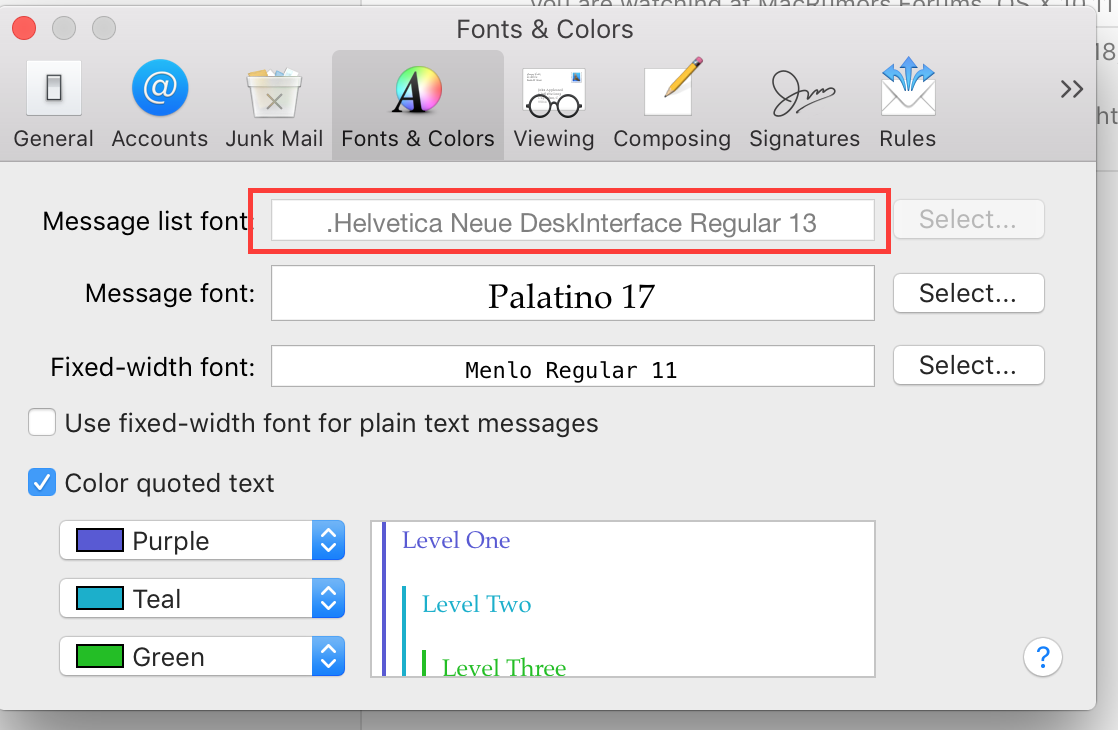Click the Level Three preview text
Screen dimensions: 1118x730
[503, 667]
